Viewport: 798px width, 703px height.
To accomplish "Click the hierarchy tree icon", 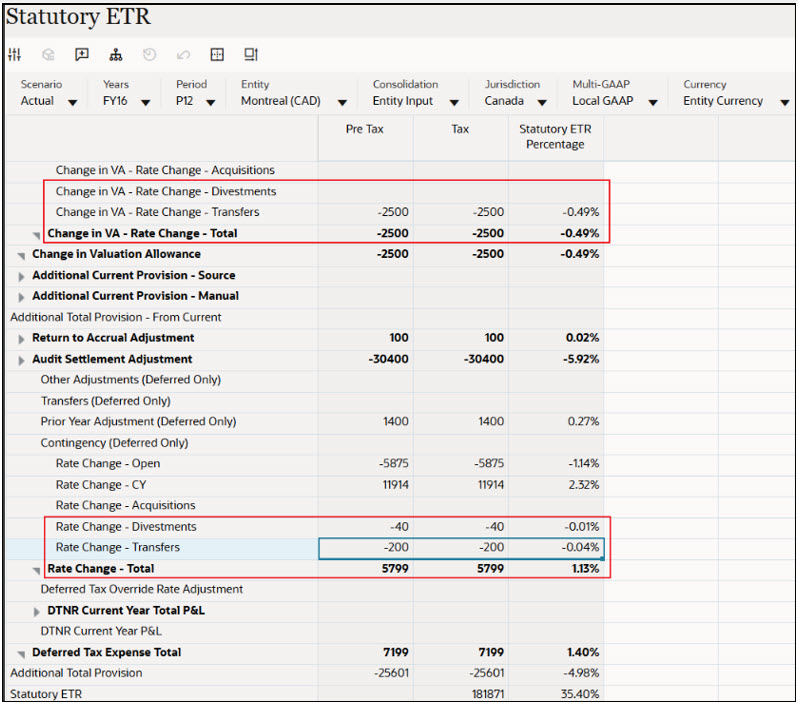I will pos(116,54).
